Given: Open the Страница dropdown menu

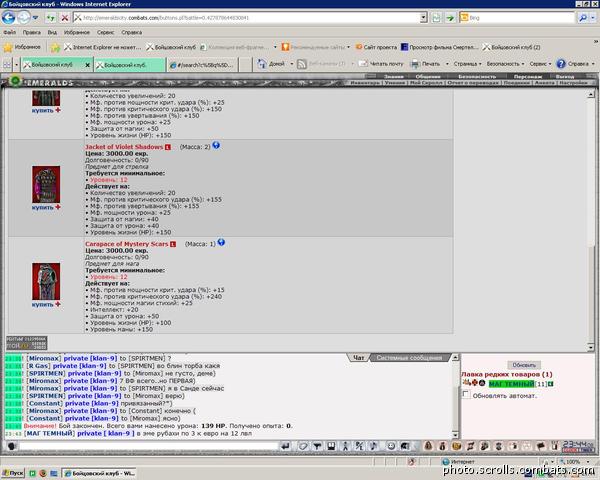Looking at the screenshot, I should [467, 64].
